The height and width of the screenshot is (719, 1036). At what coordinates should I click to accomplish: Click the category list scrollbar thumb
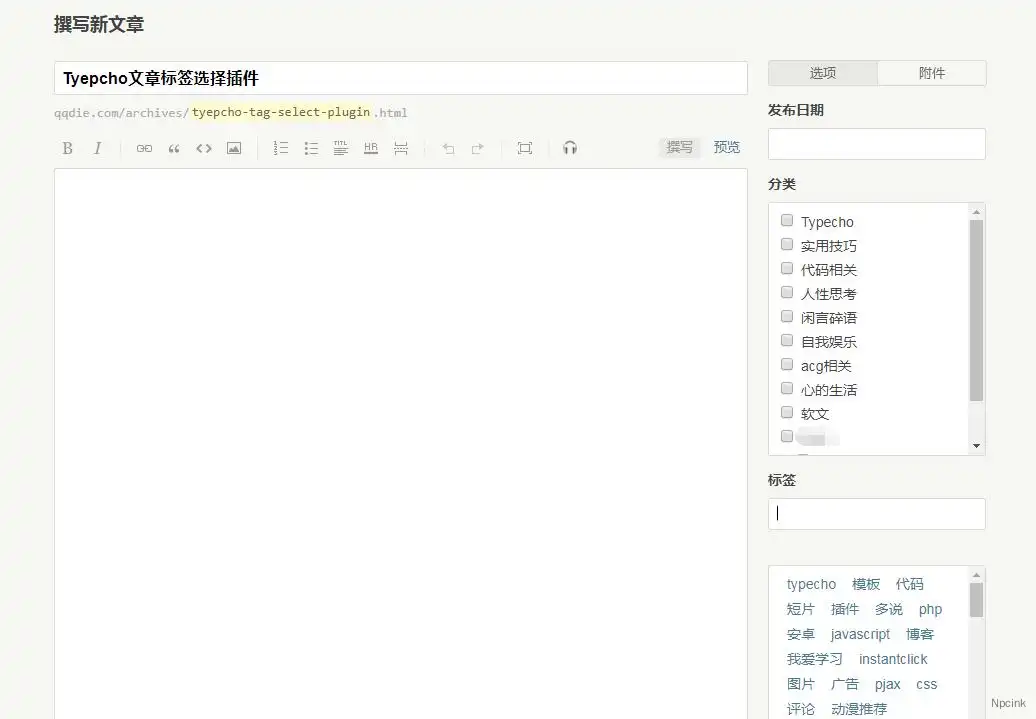pyautogui.click(x=976, y=311)
